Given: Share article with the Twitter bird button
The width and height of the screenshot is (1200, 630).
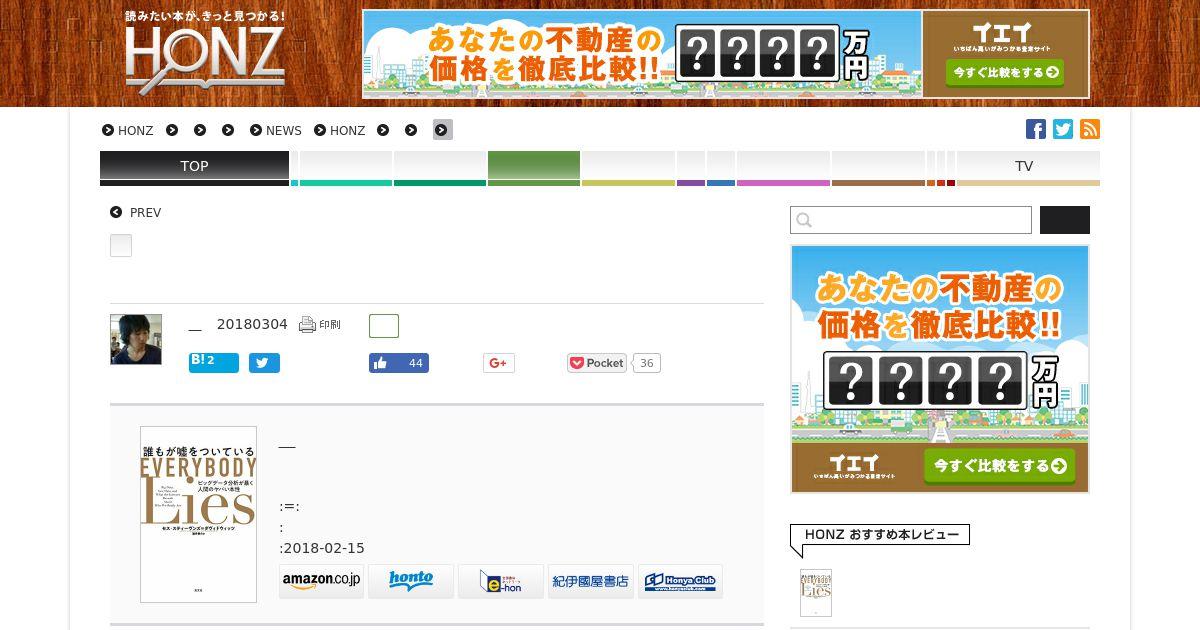Looking at the screenshot, I should 264,363.
